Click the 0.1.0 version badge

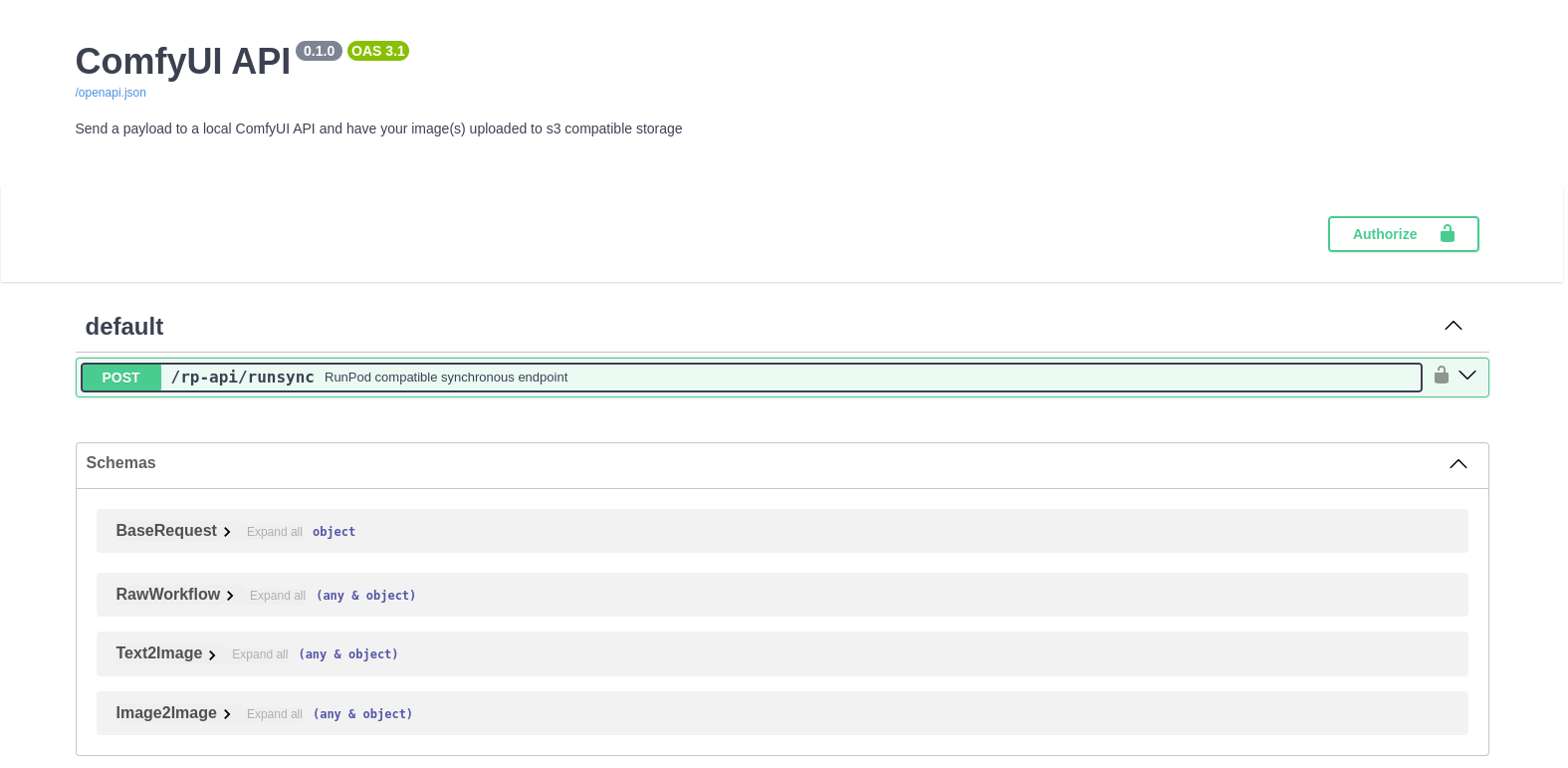pyautogui.click(x=319, y=51)
